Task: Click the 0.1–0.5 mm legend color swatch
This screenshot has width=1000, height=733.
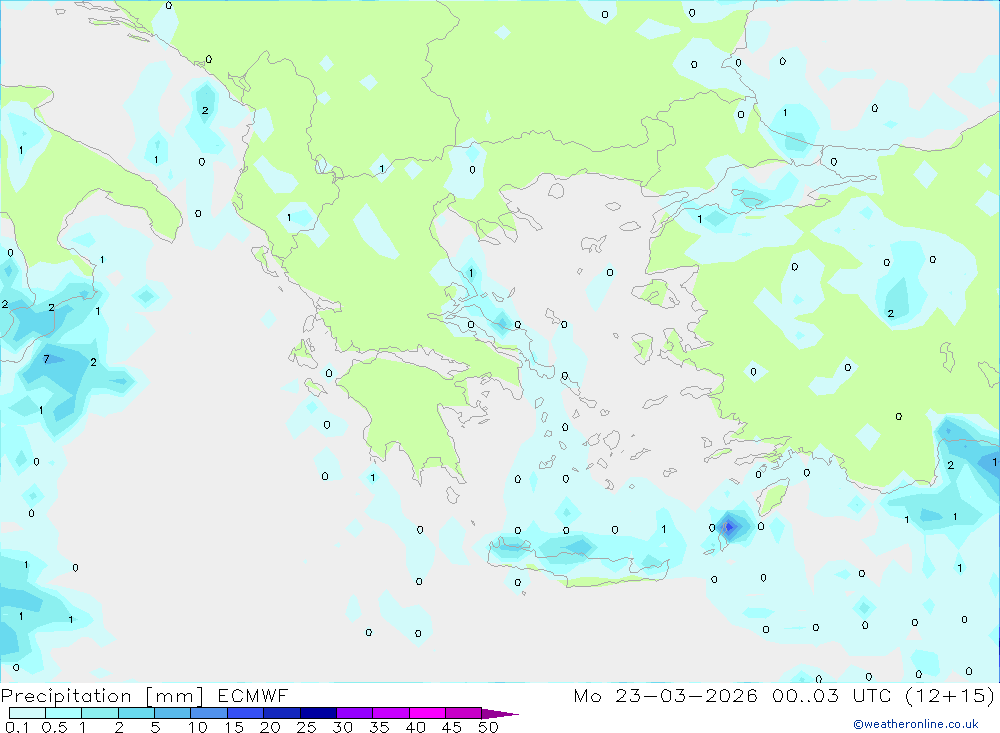Action: pyautogui.click(x=27, y=713)
